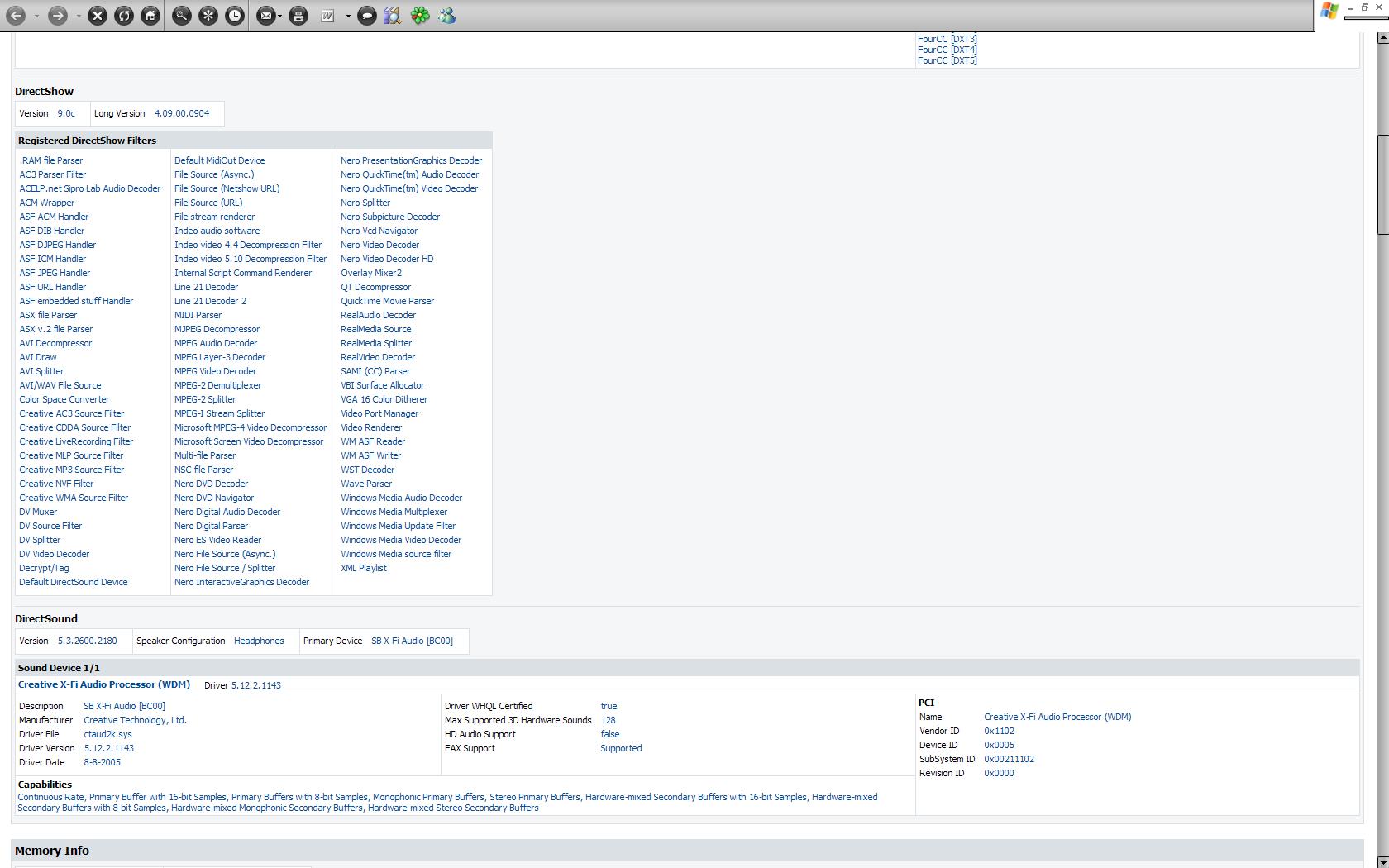
Task: Click the AVI Decompressor filter
Action: 55,343
